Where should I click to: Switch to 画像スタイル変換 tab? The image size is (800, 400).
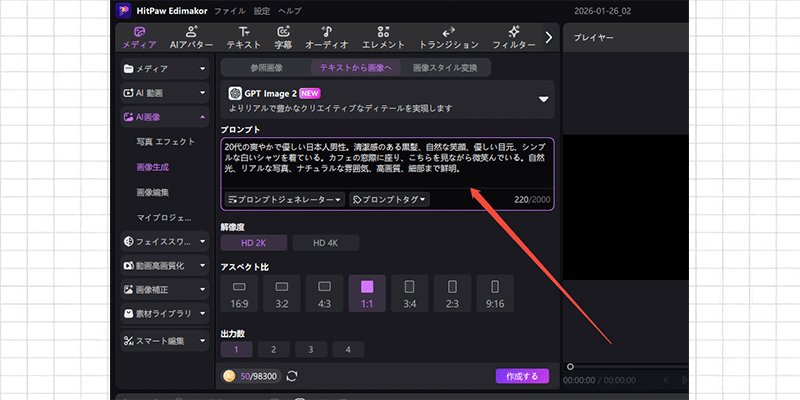(x=445, y=67)
